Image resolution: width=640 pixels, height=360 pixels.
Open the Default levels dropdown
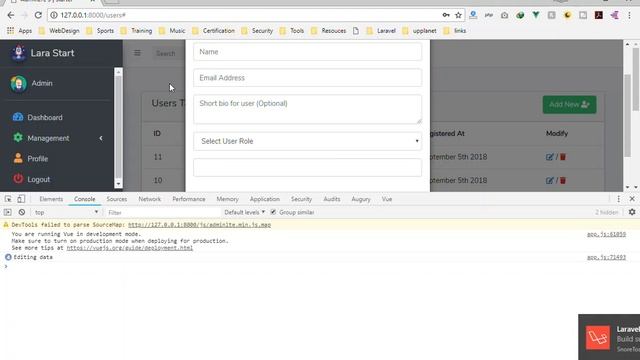coord(244,212)
